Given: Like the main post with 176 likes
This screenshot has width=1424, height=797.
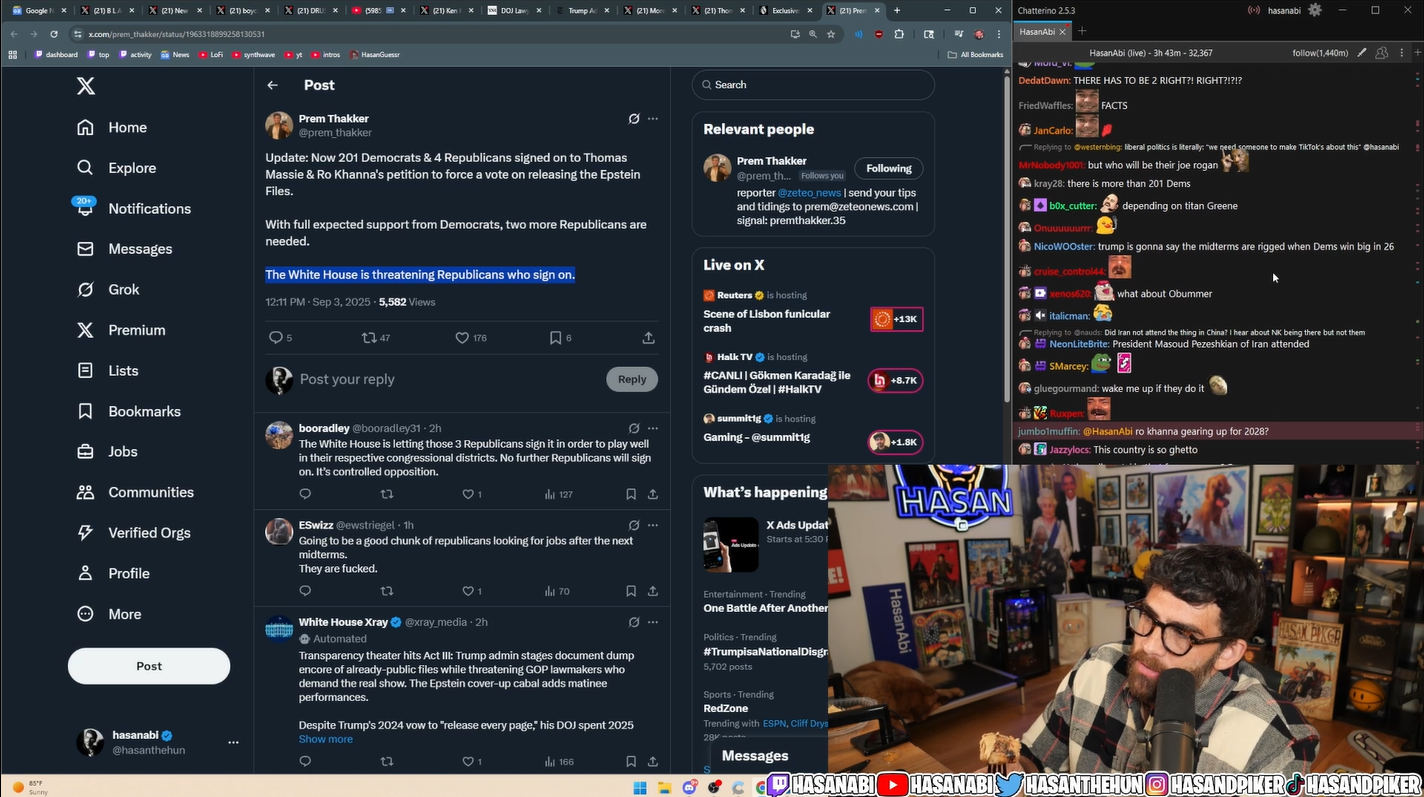Looking at the screenshot, I should point(462,338).
